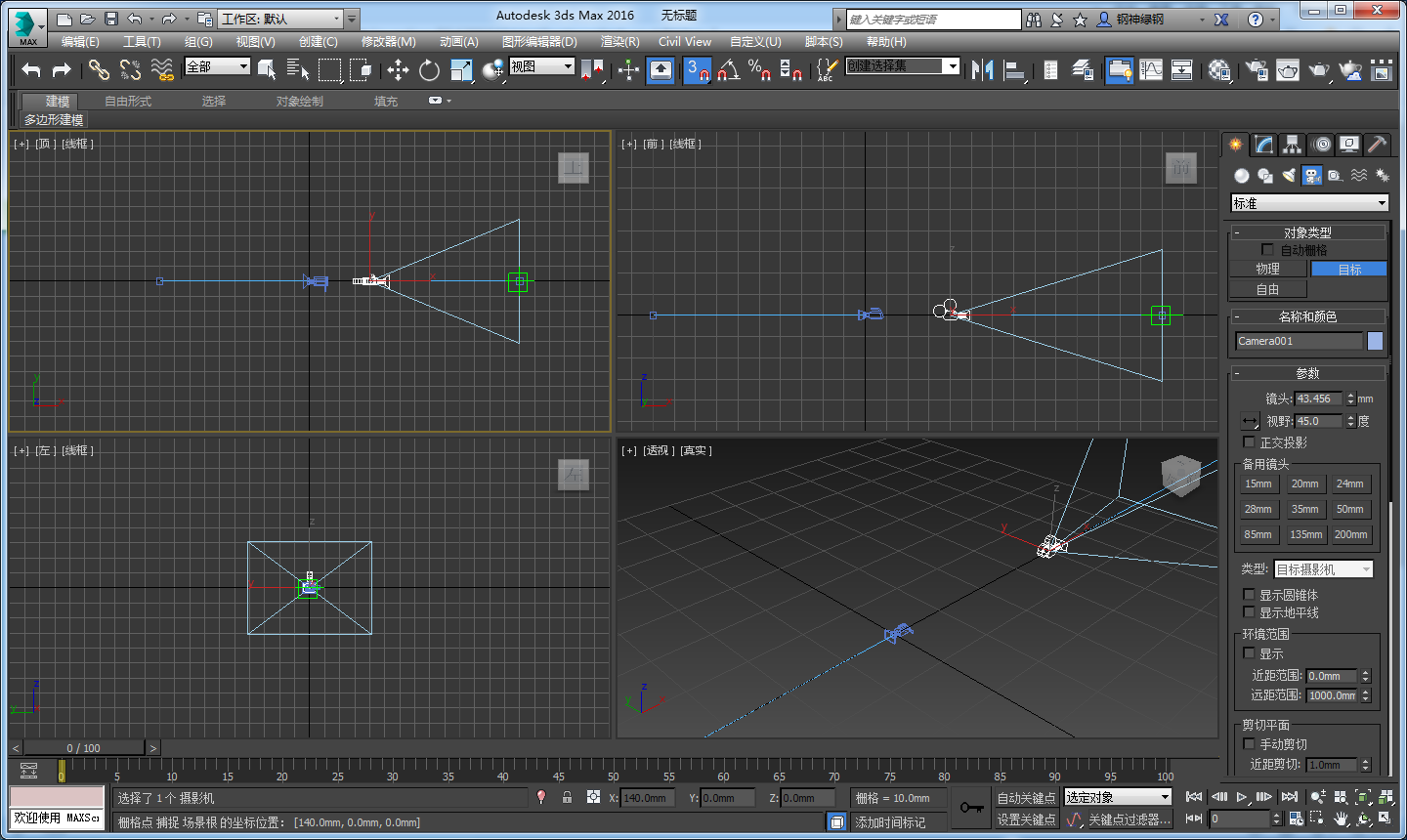Open the selection filter dropdown 全部

(217, 66)
